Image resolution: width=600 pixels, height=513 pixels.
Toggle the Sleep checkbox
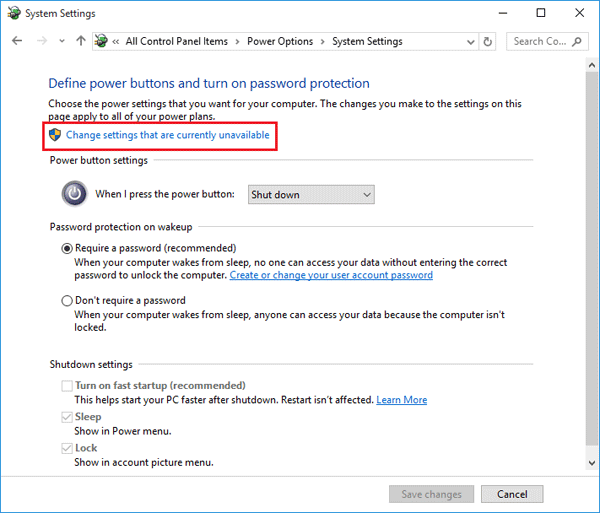[x=67, y=417]
